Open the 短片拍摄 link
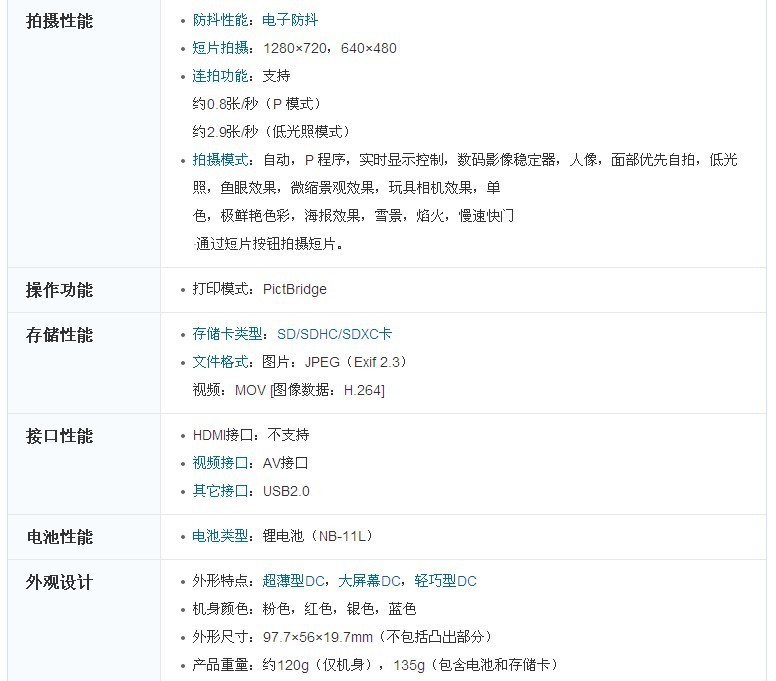Image resolution: width=776 pixels, height=681 pixels. tap(220, 48)
